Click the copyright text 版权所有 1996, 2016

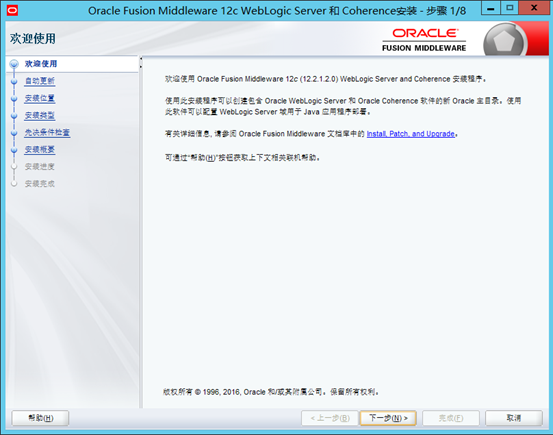[x=271, y=392]
